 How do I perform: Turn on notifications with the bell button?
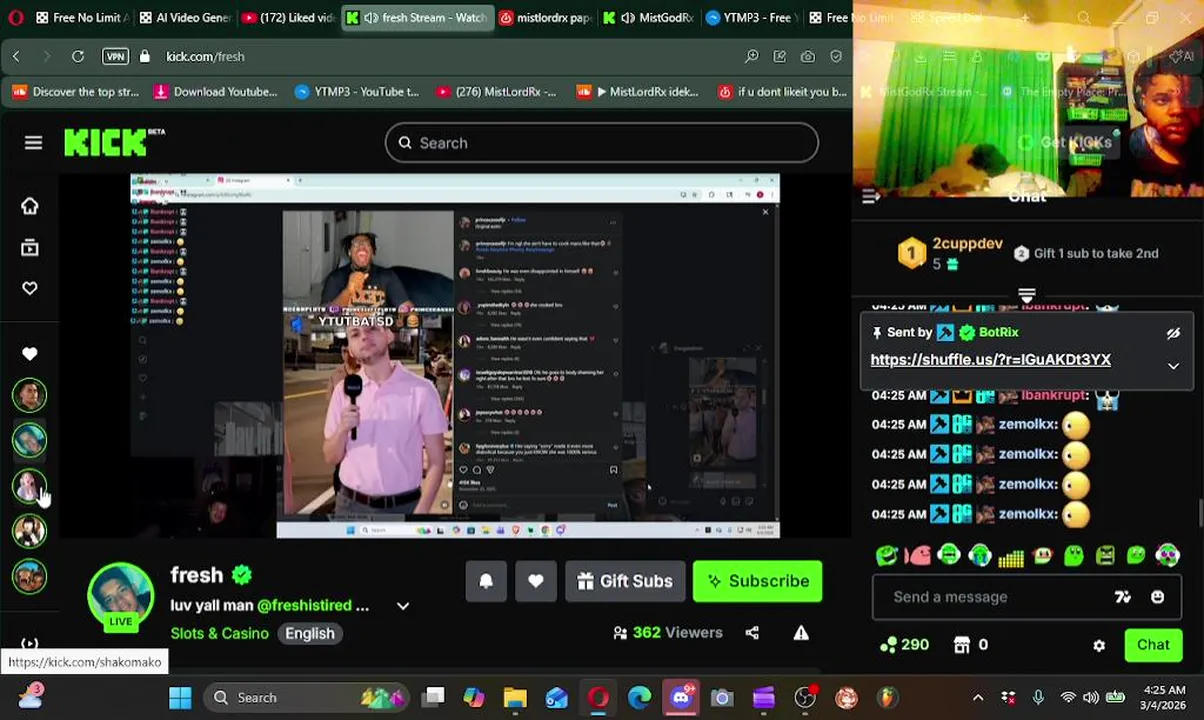coord(486,581)
